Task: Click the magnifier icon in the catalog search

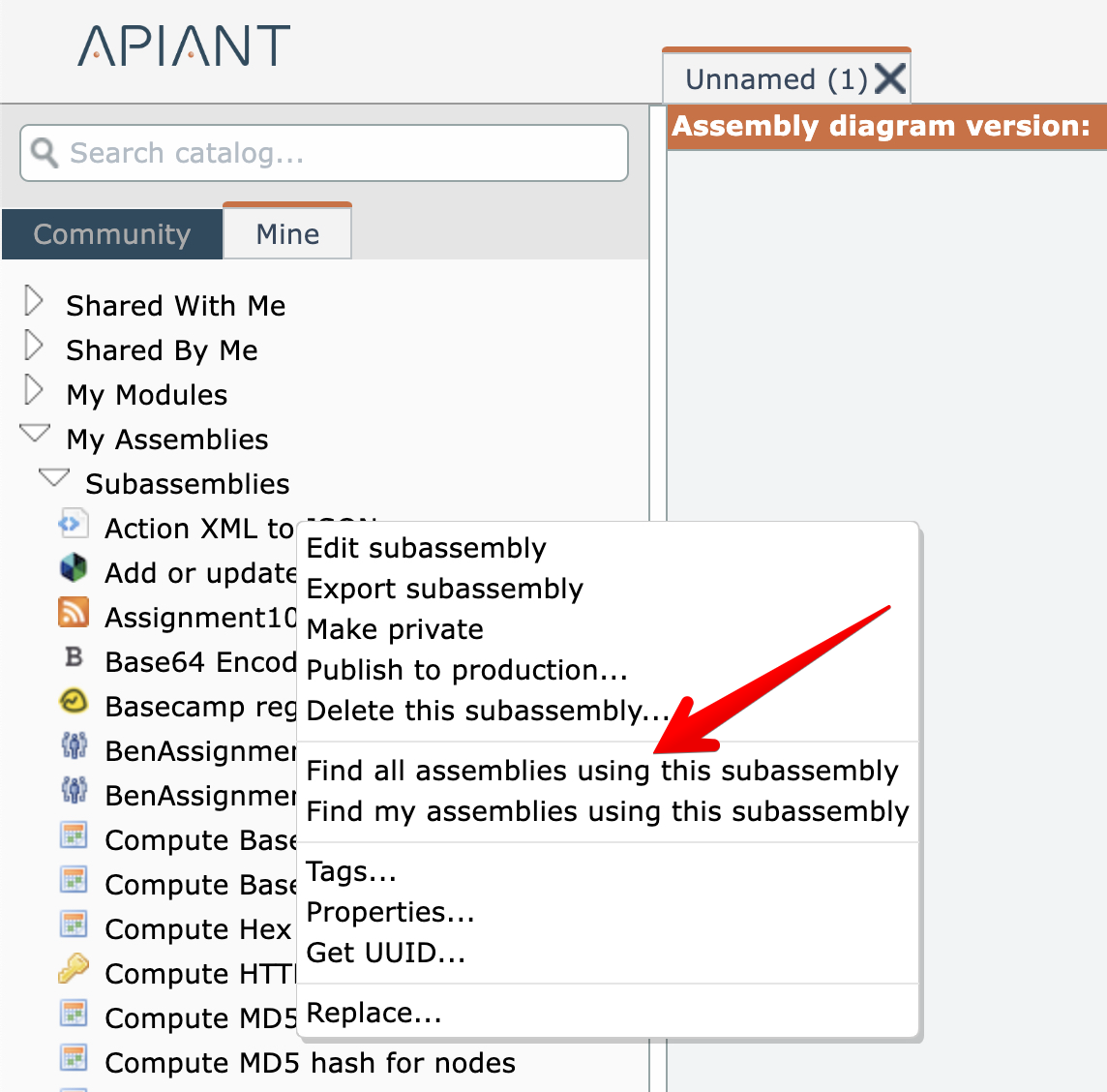Action: [x=45, y=152]
